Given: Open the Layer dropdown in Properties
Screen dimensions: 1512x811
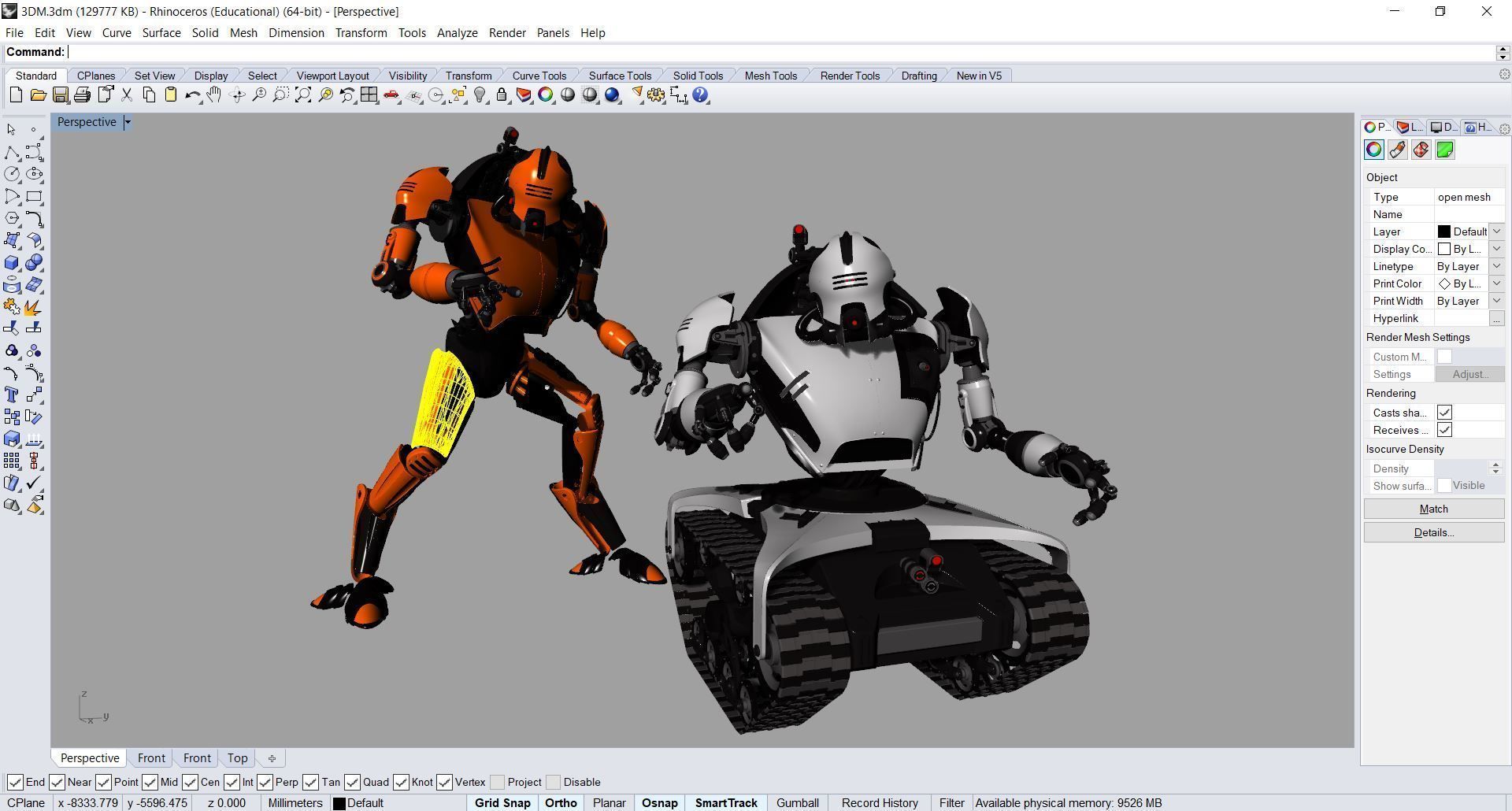Looking at the screenshot, I should pos(1497,231).
